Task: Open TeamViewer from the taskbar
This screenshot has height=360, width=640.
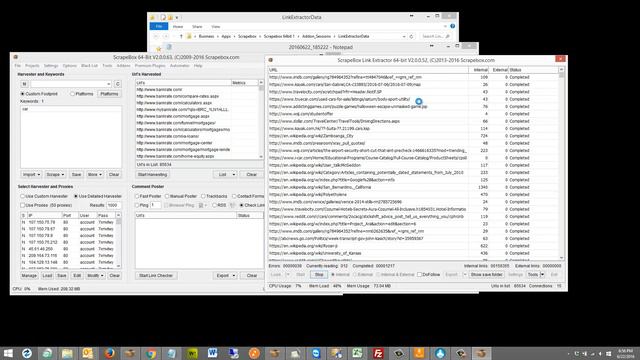Action: tap(316, 353)
